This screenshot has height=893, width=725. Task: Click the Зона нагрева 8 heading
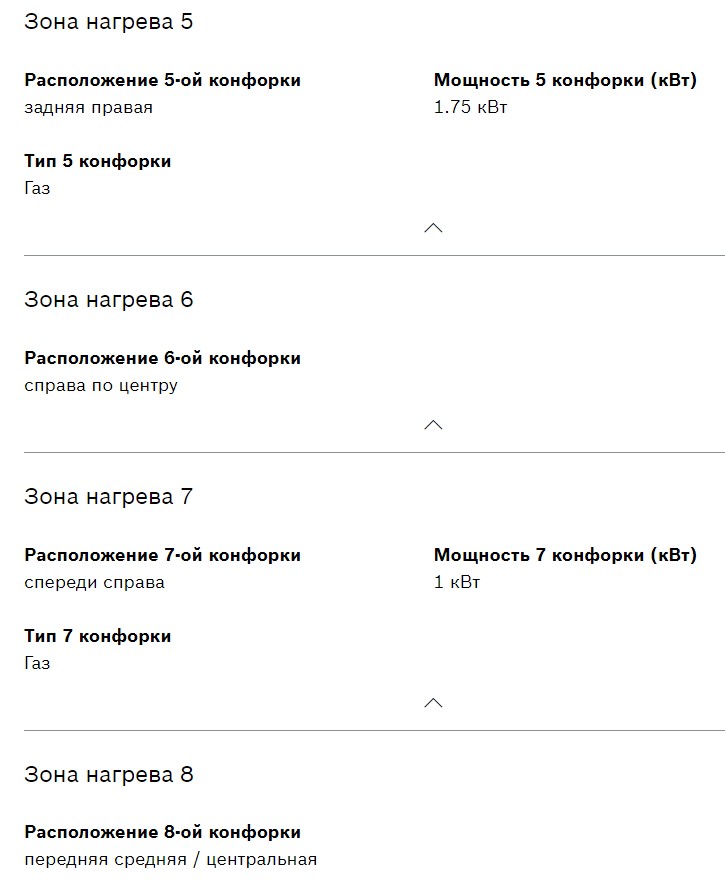tap(109, 775)
